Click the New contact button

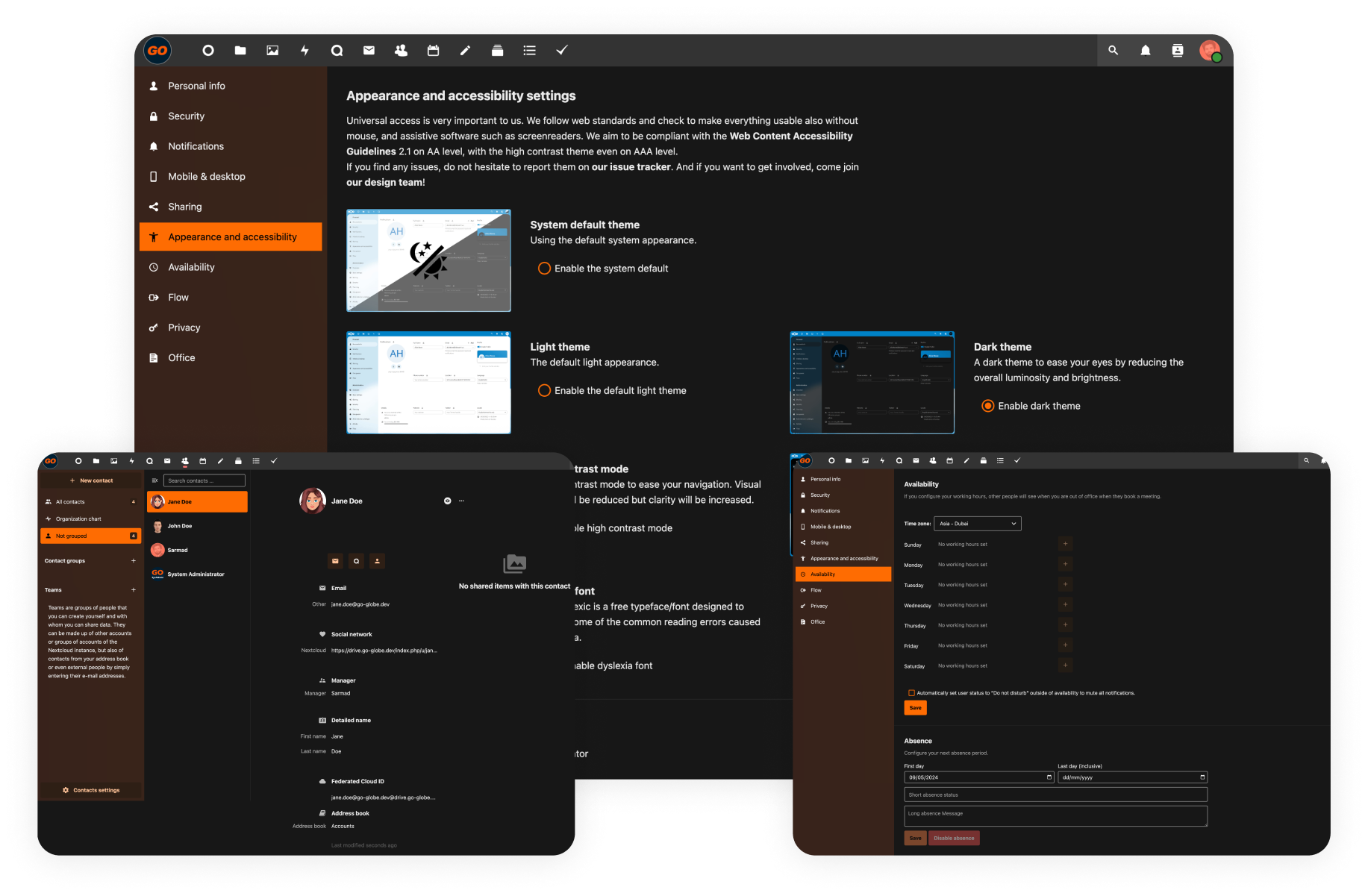[91, 480]
